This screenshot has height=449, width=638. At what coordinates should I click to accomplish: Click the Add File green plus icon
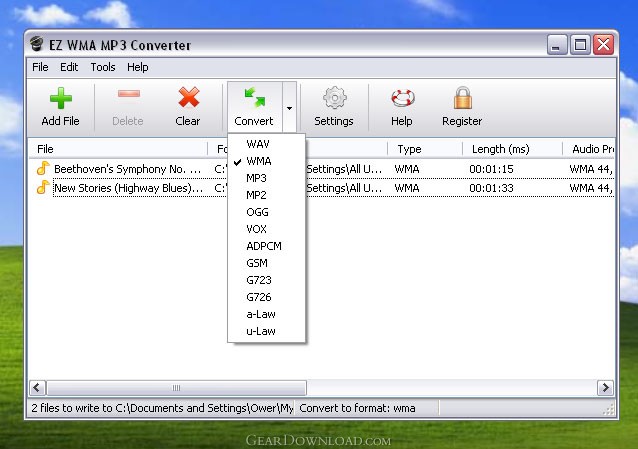[61, 98]
